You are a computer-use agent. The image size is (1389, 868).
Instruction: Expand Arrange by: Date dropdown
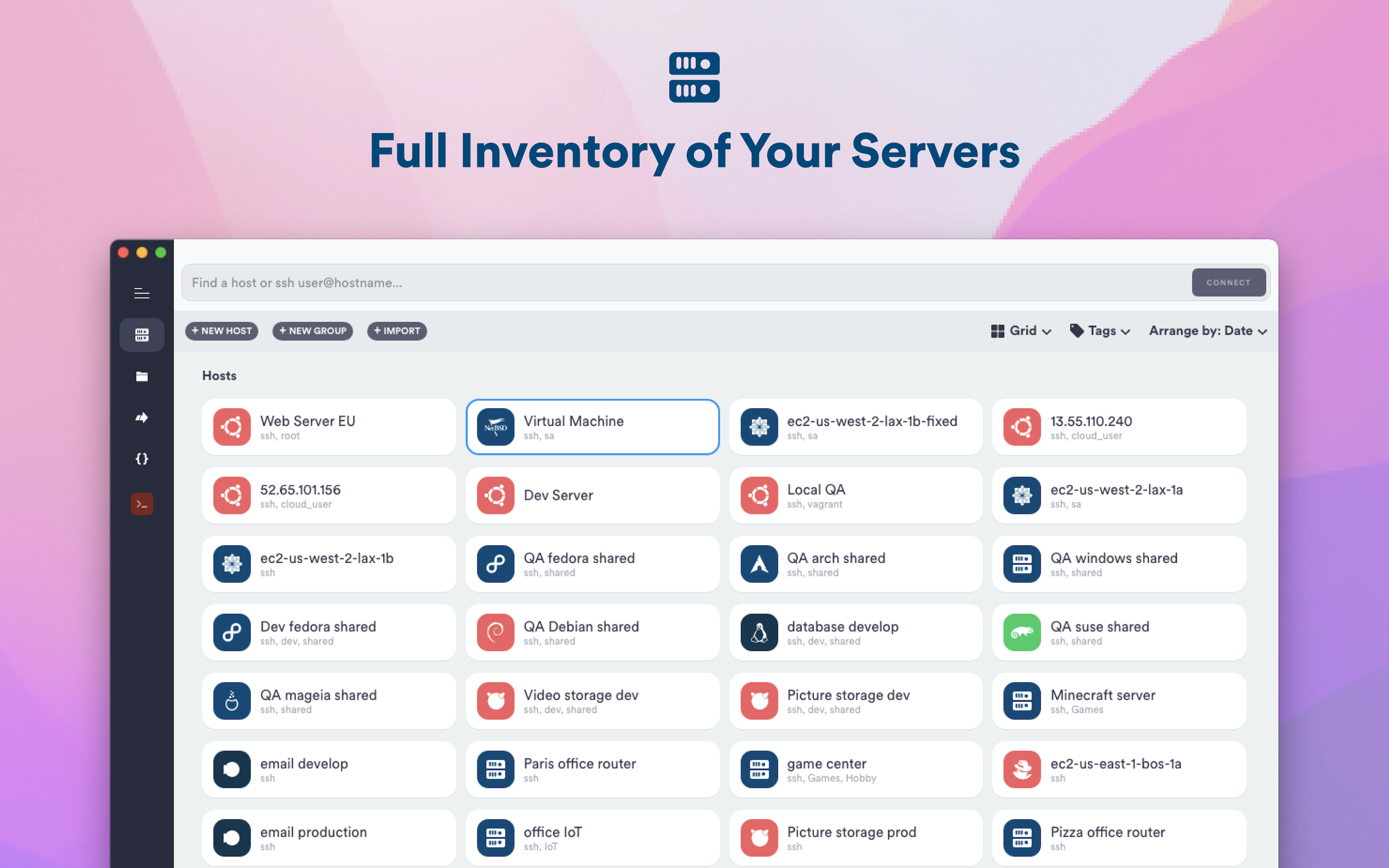pos(1208,331)
